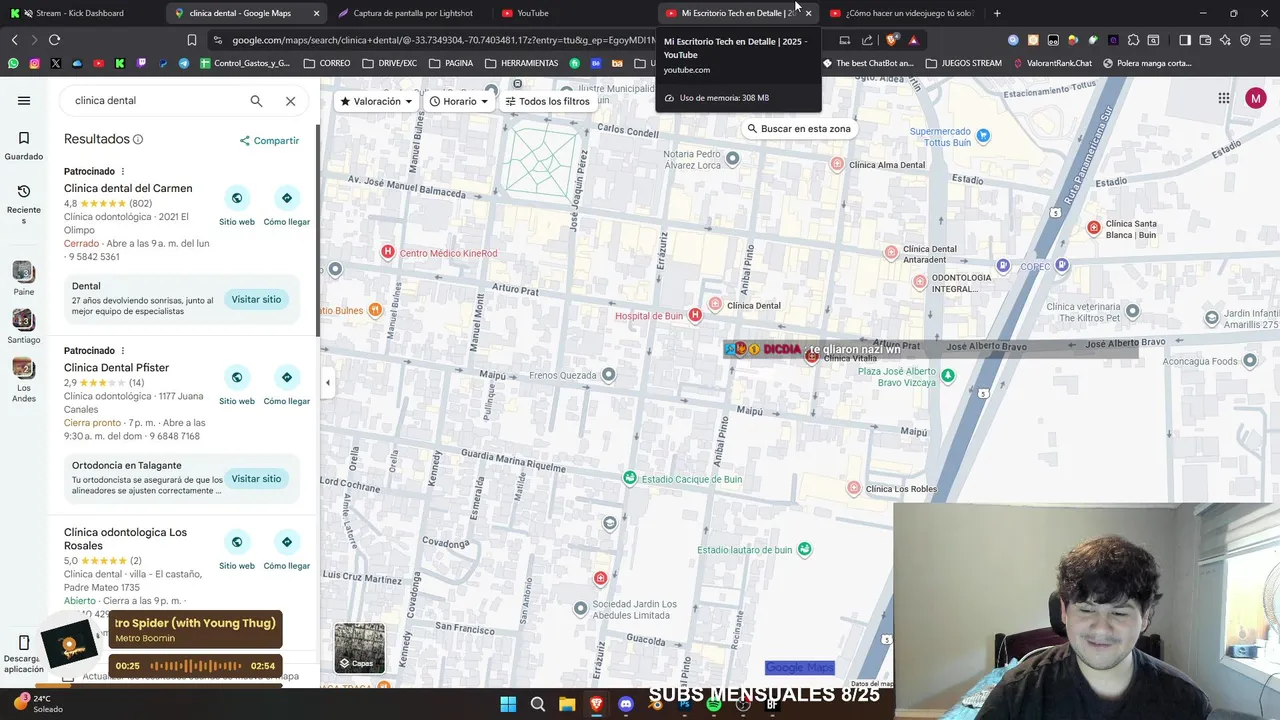Open the DRIVE/EXC bookmarks folder
This screenshot has width=1280, height=720.
[390, 63]
